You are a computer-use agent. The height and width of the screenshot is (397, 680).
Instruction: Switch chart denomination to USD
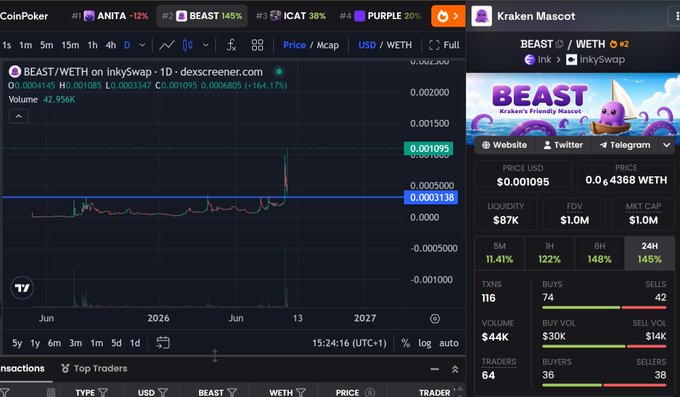[367, 45]
